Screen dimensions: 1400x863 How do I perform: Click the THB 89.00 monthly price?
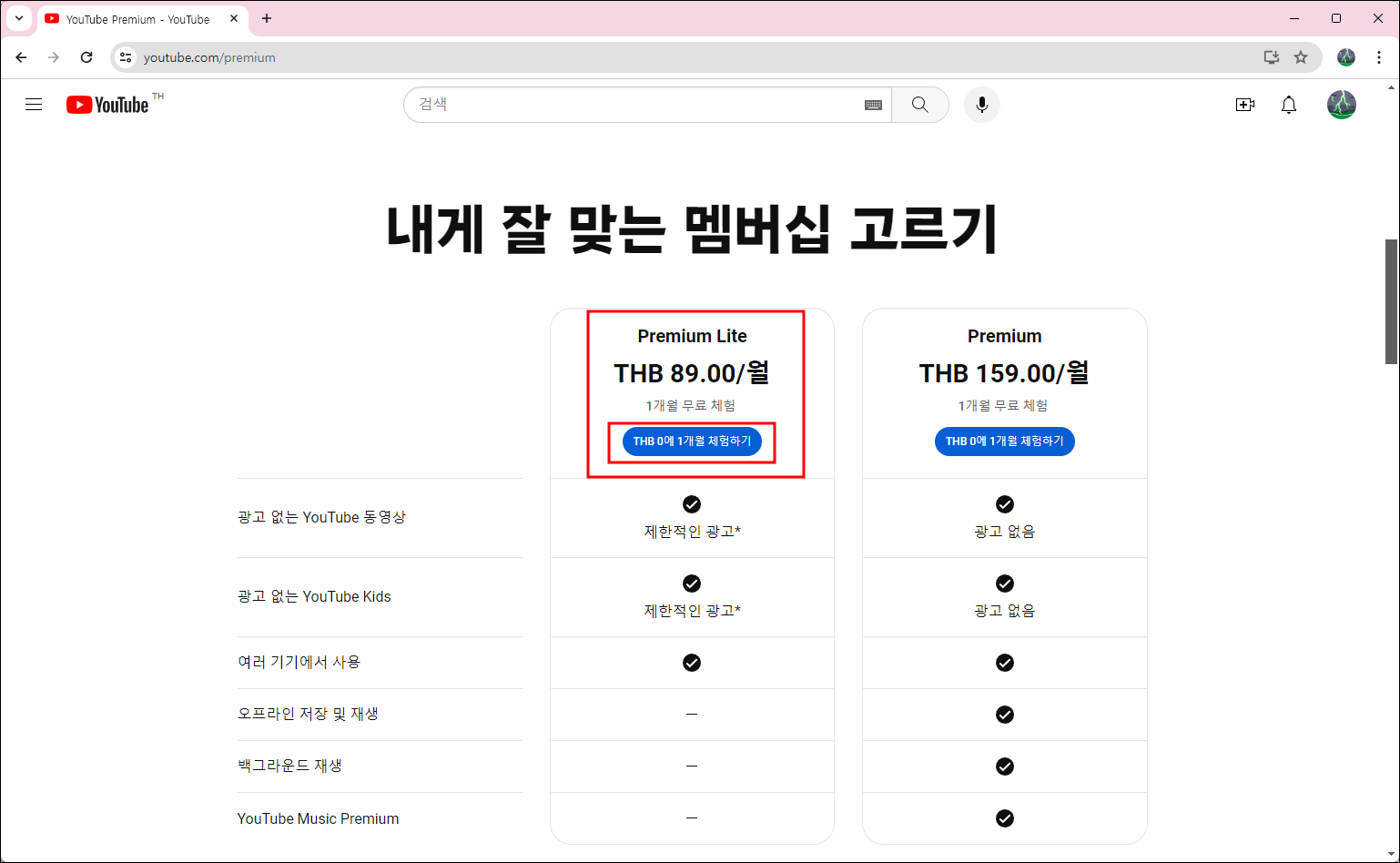692,373
